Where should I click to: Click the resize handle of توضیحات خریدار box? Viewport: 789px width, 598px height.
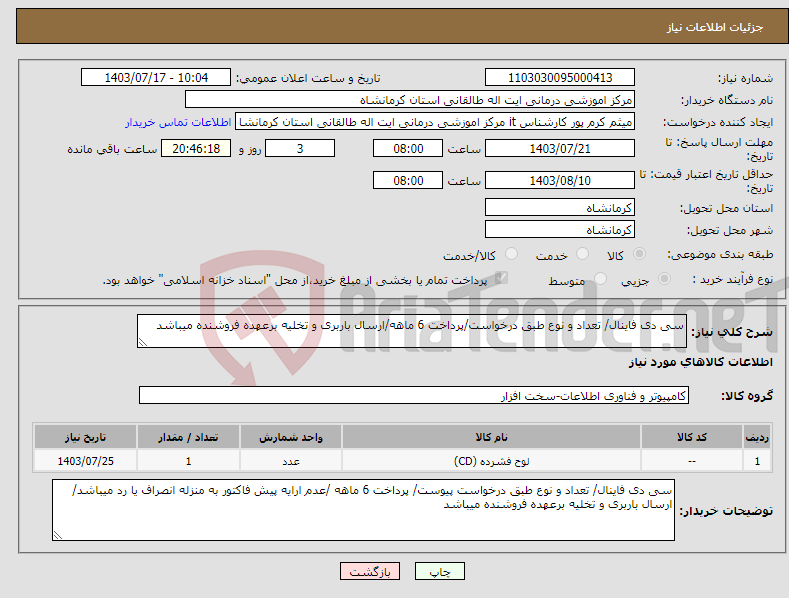tap(57, 536)
